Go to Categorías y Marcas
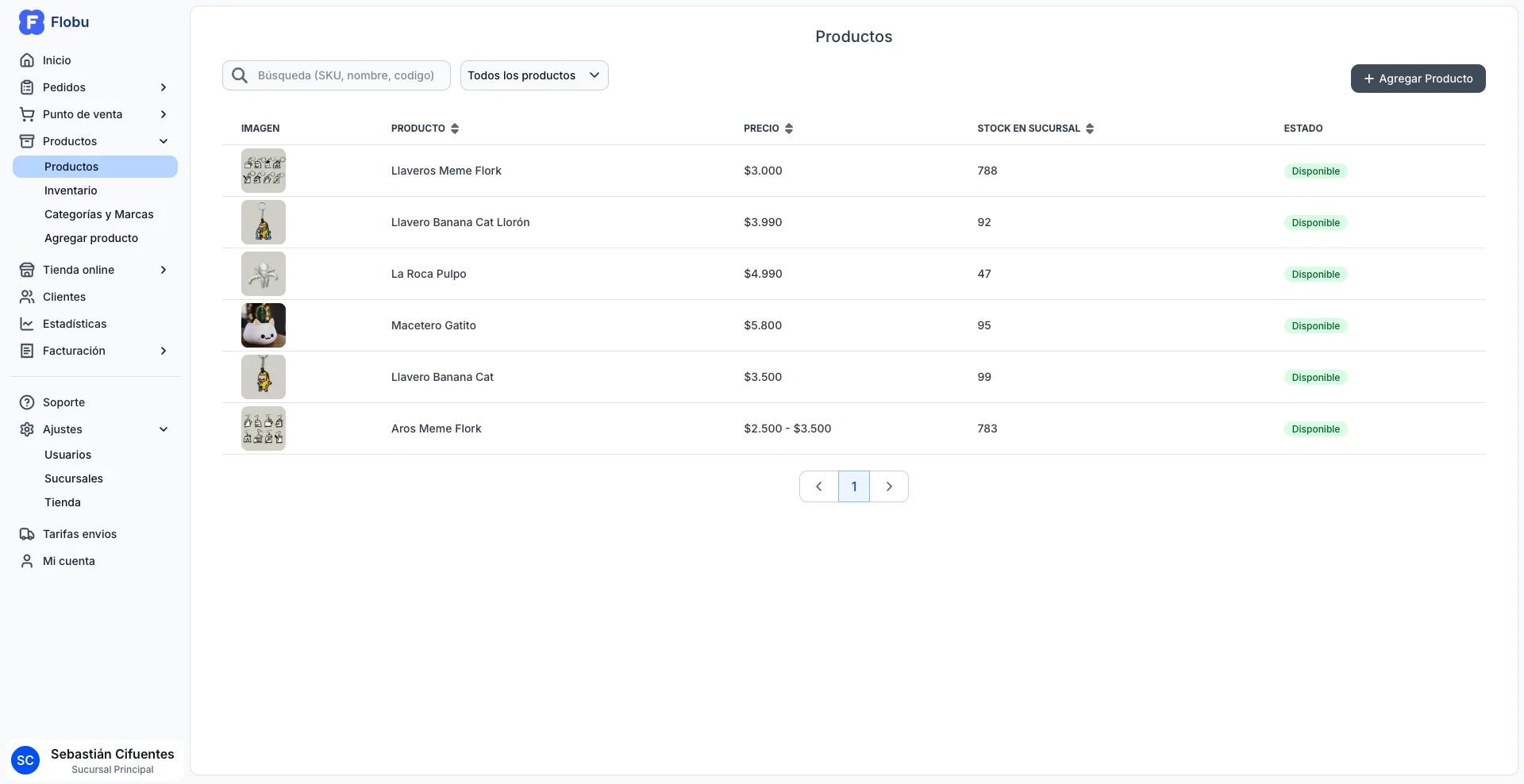Image resolution: width=1524 pixels, height=784 pixels. tap(99, 214)
